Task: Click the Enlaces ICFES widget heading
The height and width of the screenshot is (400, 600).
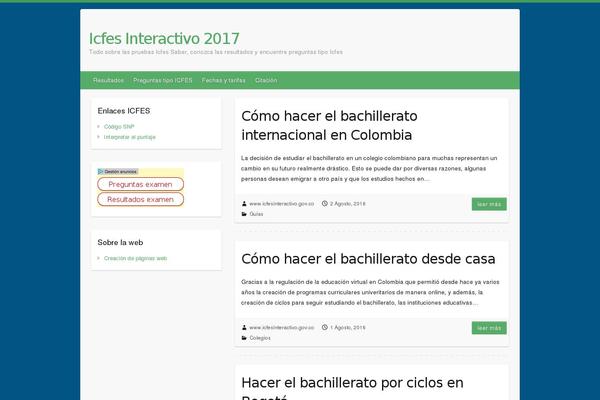Action: pyautogui.click(x=124, y=111)
